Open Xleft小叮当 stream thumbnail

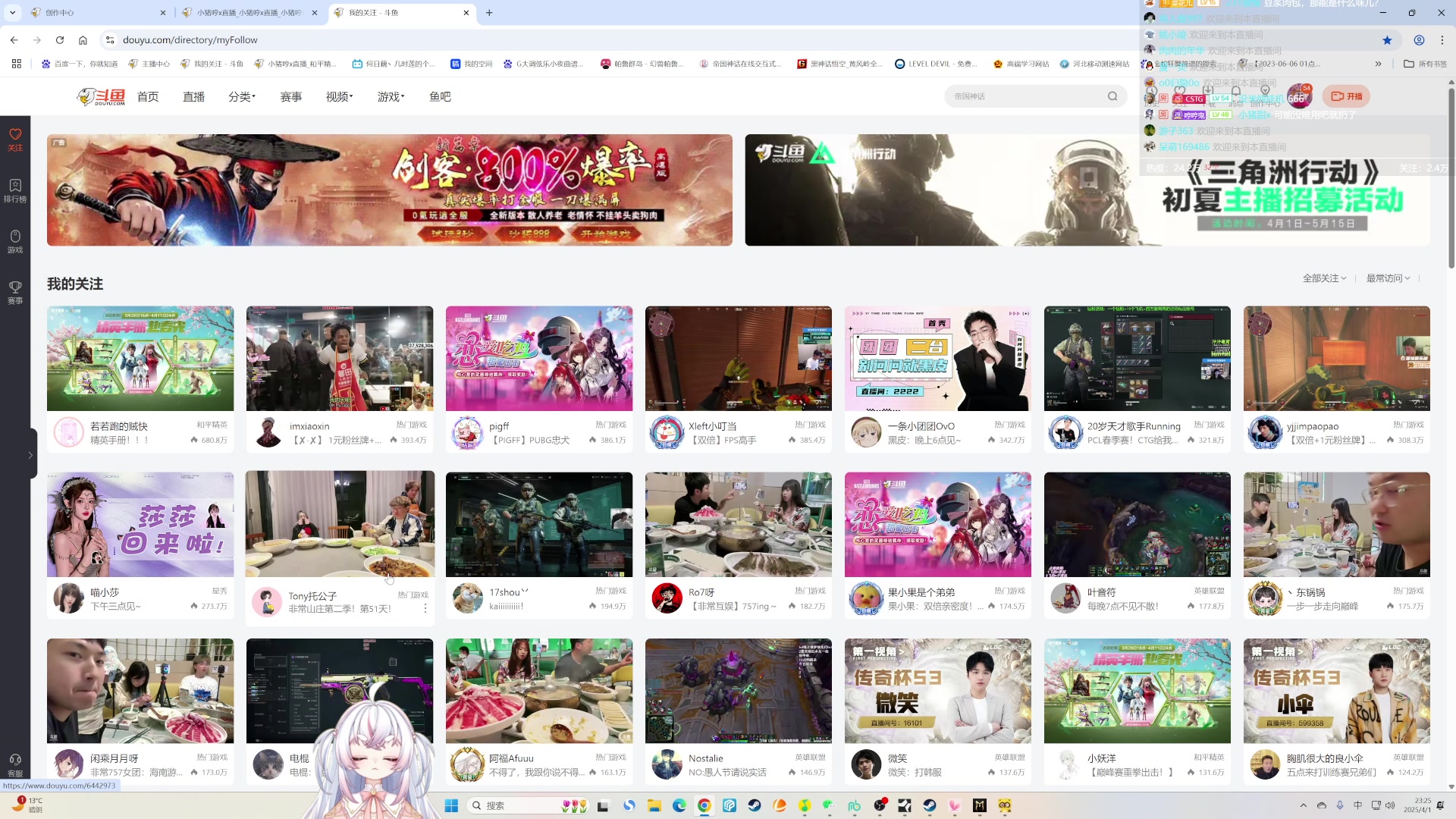click(739, 359)
